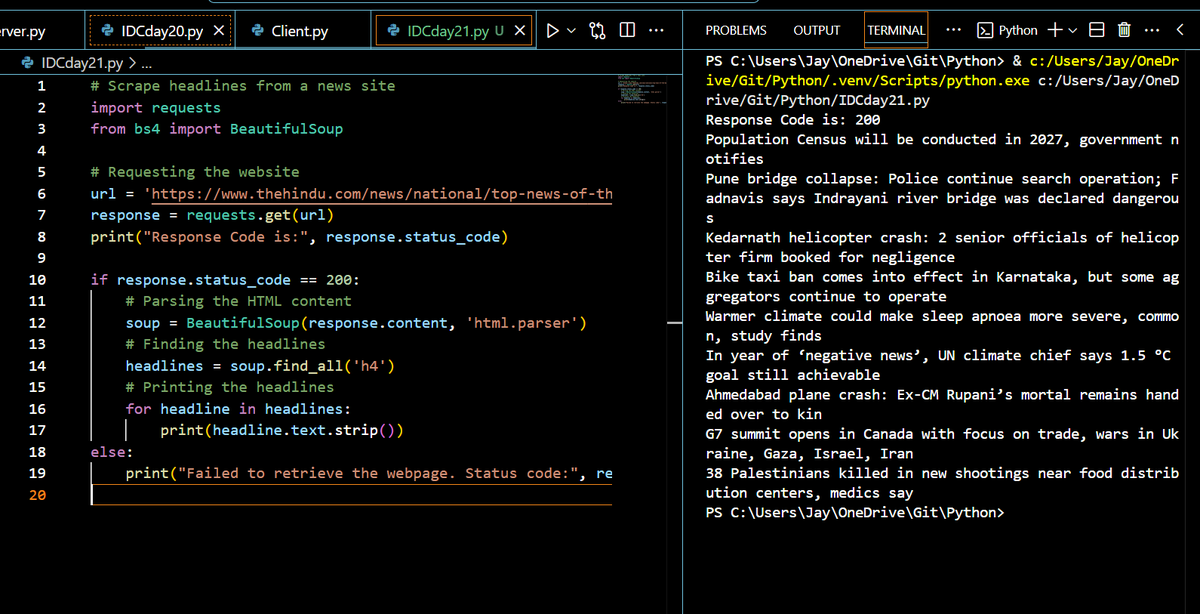Switch to the IDCday20.py editor tab

click(159, 31)
